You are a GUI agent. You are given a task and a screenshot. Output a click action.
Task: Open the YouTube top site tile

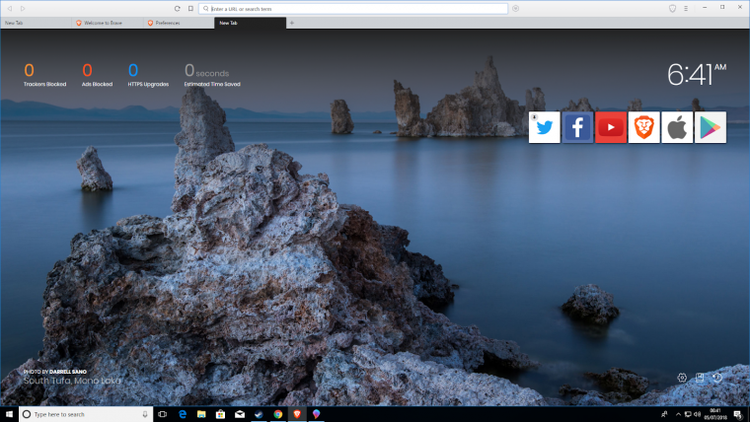click(x=611, y=127)
